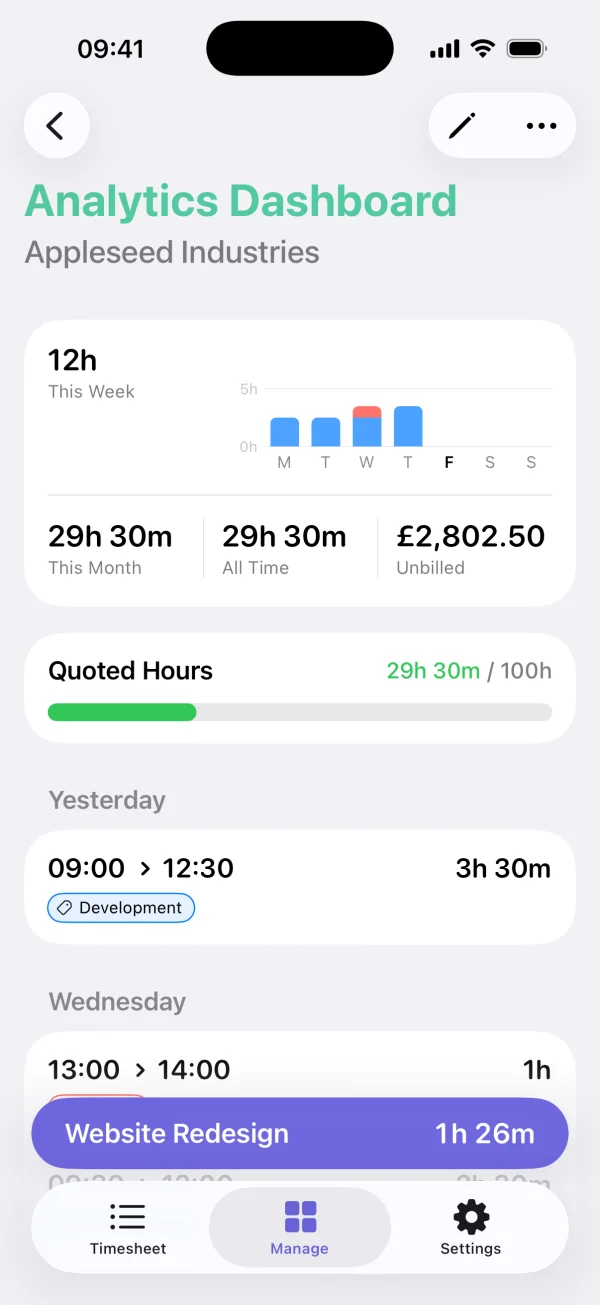Switch to the Manage tab

click(299, 1228)
